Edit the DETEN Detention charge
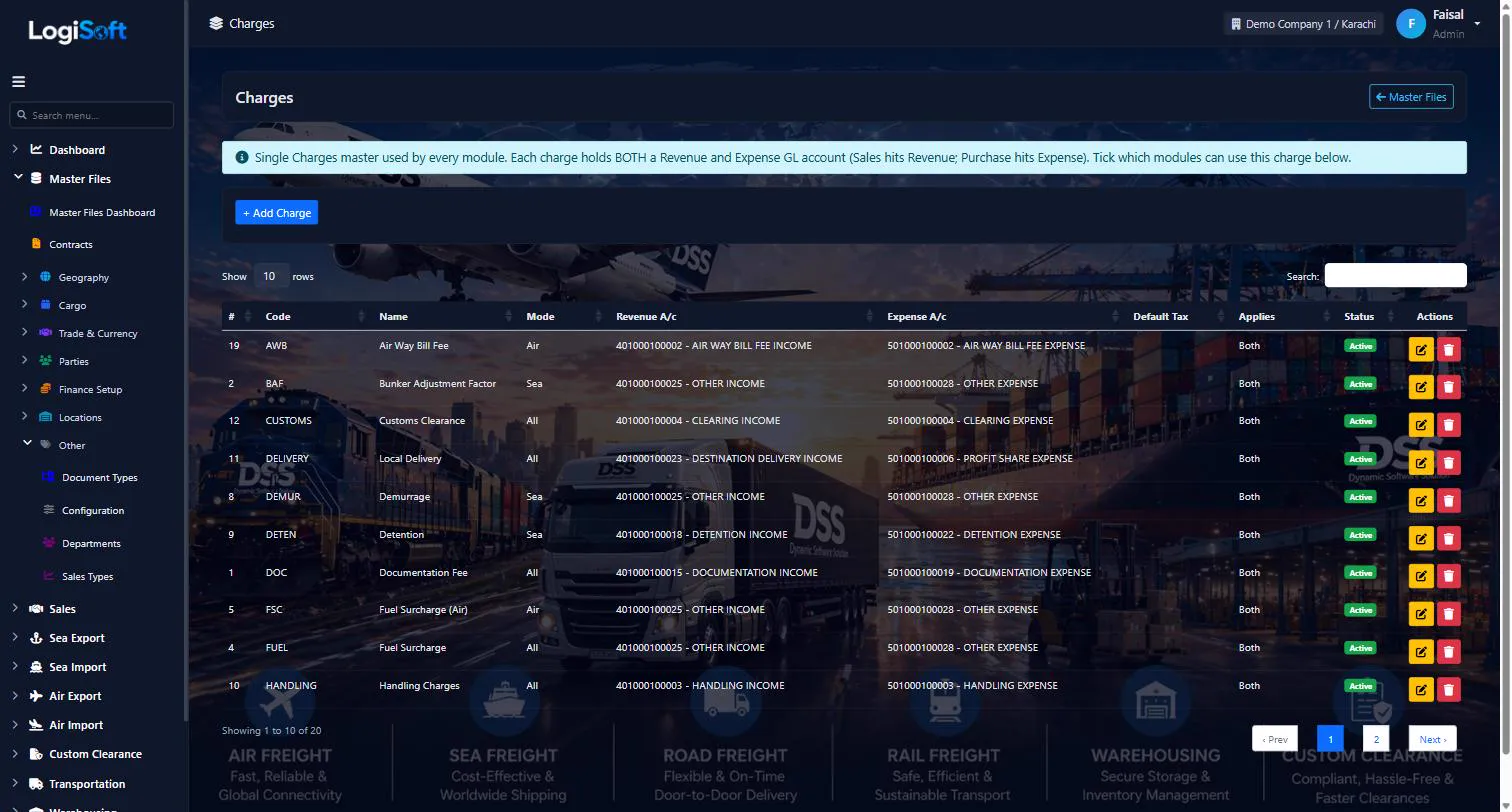This screenshot has width=1512, height=812. (1420, 538)
